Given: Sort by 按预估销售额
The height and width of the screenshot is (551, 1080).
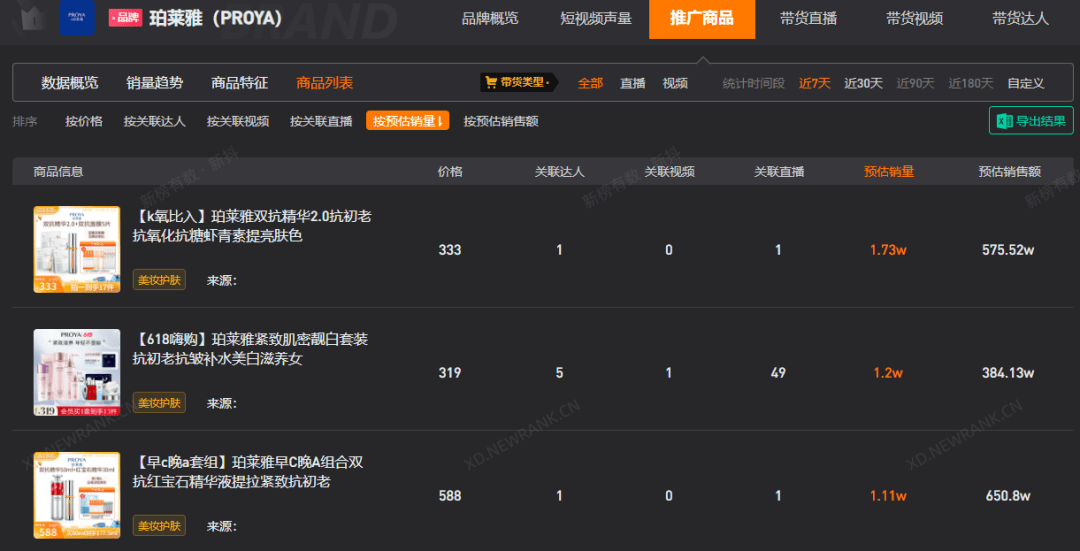Looking at the screenshot, I should coord(501,121).
